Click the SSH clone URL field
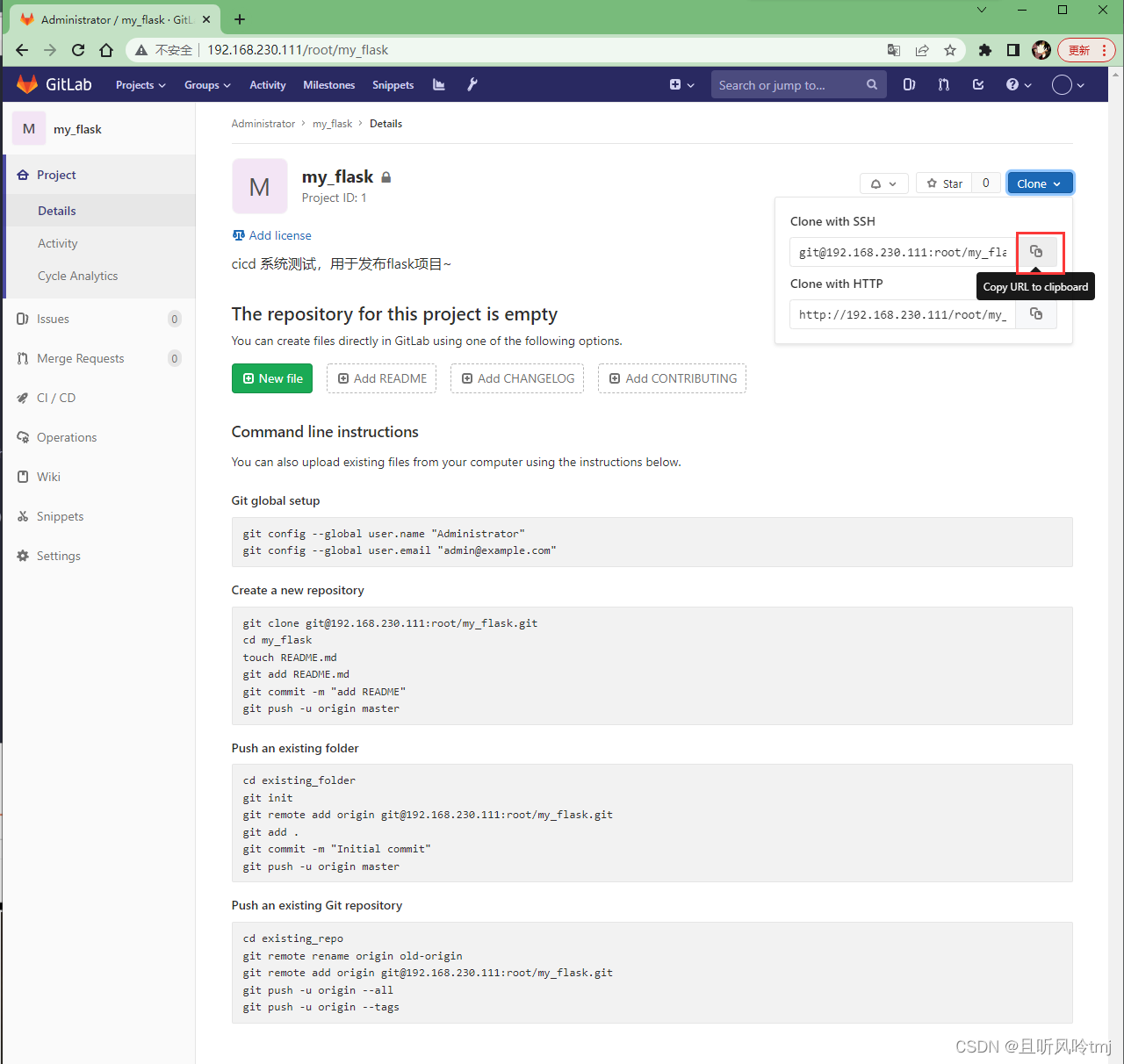Screen dimensions: 1124x1064 (x=903, y=252)
